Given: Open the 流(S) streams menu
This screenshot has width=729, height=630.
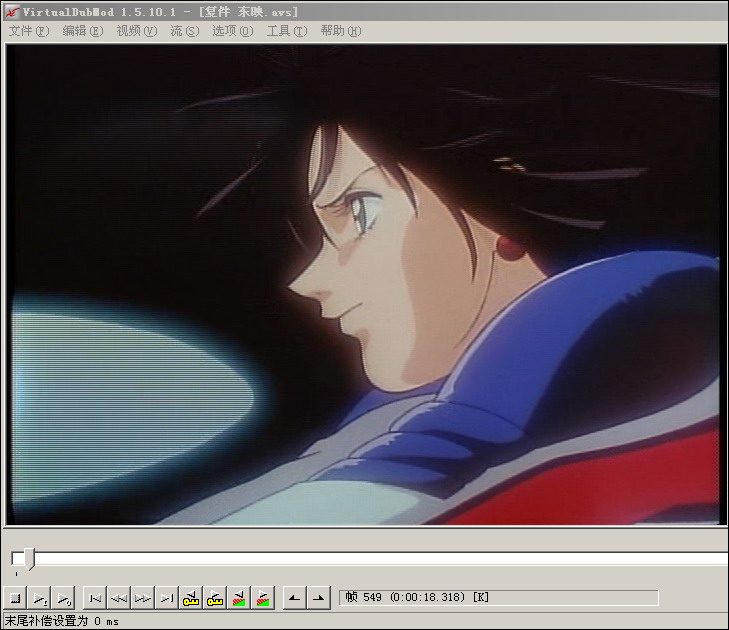Looking at the screenshot, I should coord(185,31).
